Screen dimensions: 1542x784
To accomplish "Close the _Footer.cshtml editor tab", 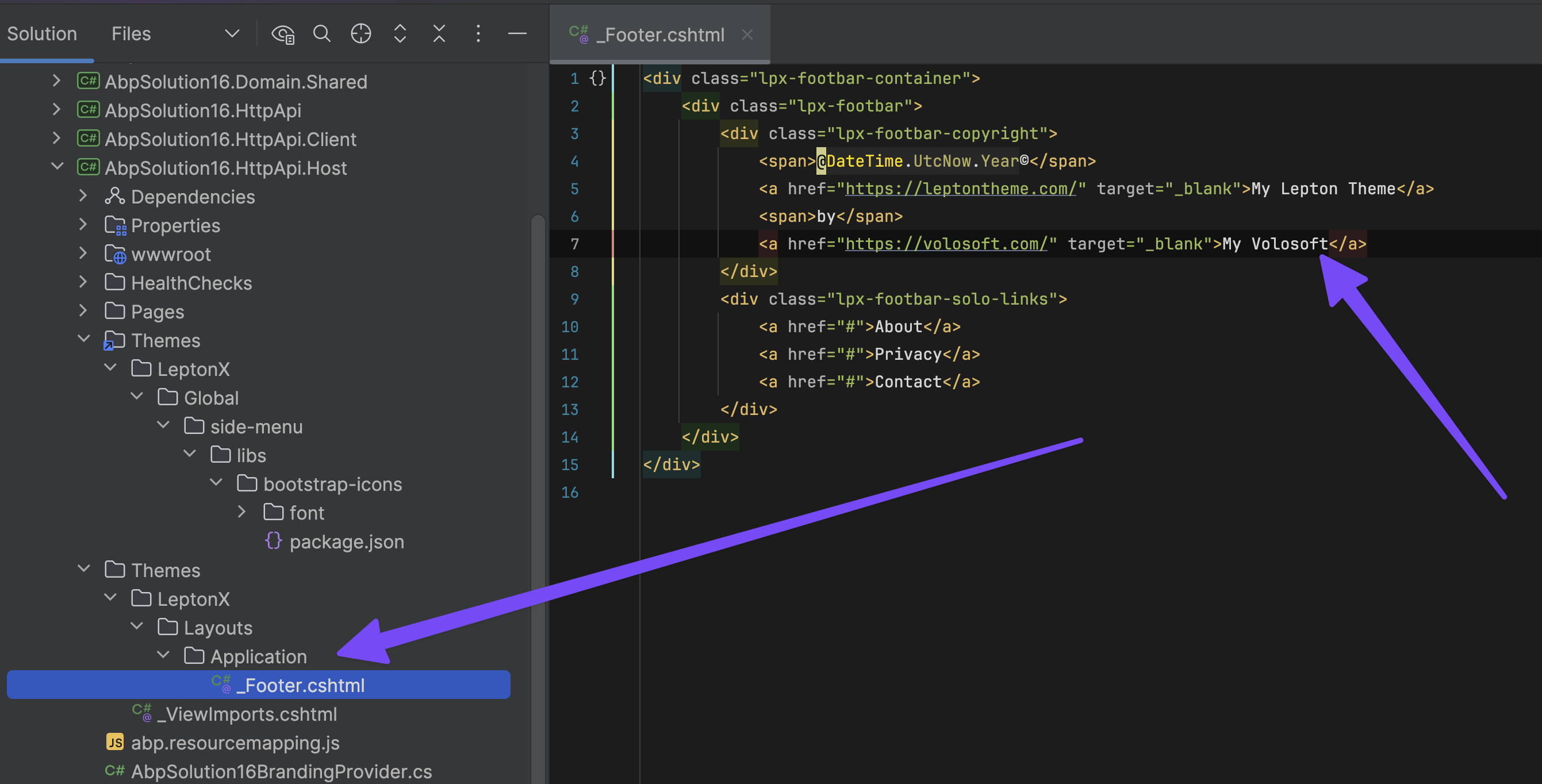I will click(x=747, y=34).
